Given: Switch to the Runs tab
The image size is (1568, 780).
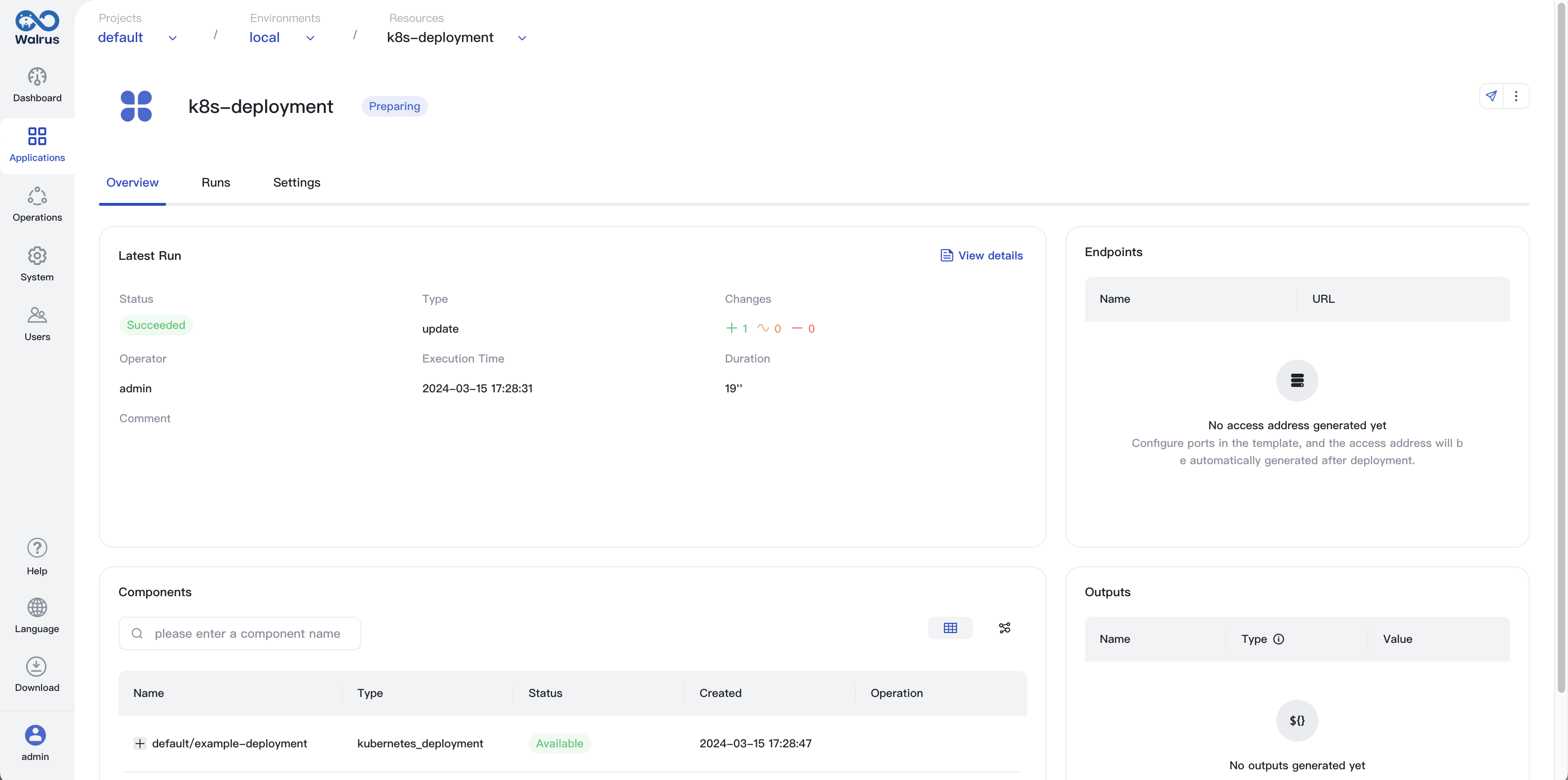Looking at the screenshot, I should tap(215, 182).
